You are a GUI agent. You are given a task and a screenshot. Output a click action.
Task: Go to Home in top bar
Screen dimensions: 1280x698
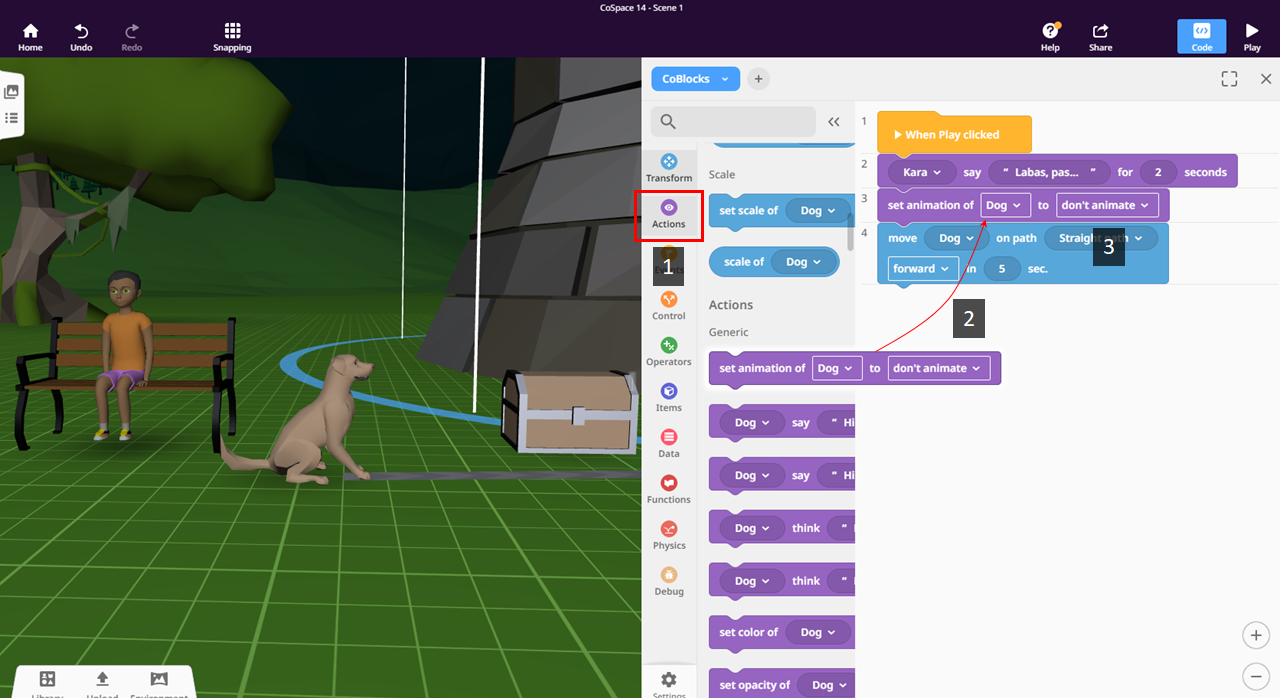[30, 37]
